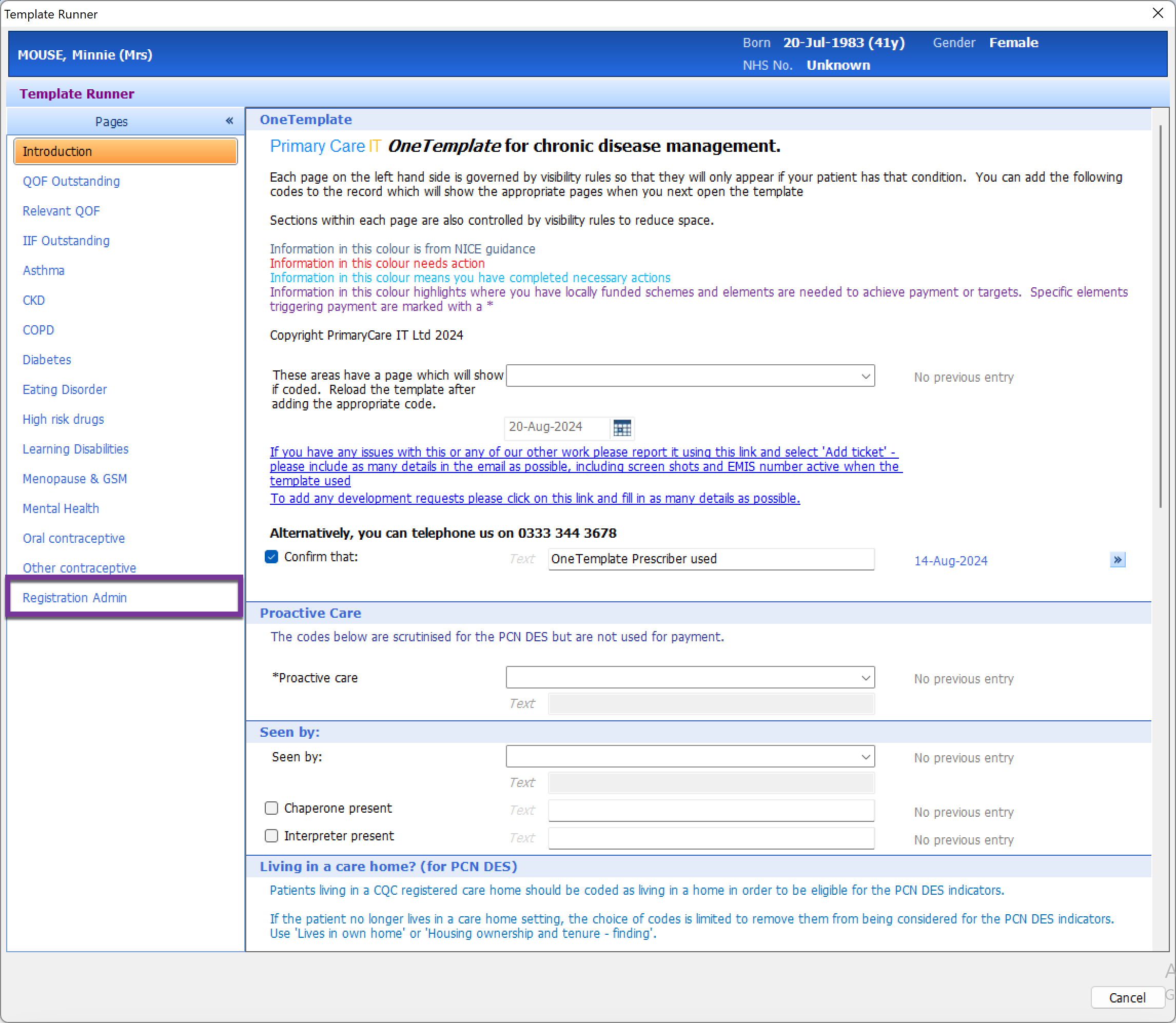Image resolution: width=1176 pixels, height=1023 pixels.
Task: Close the Template Runner window
Action: (1158, 13)
